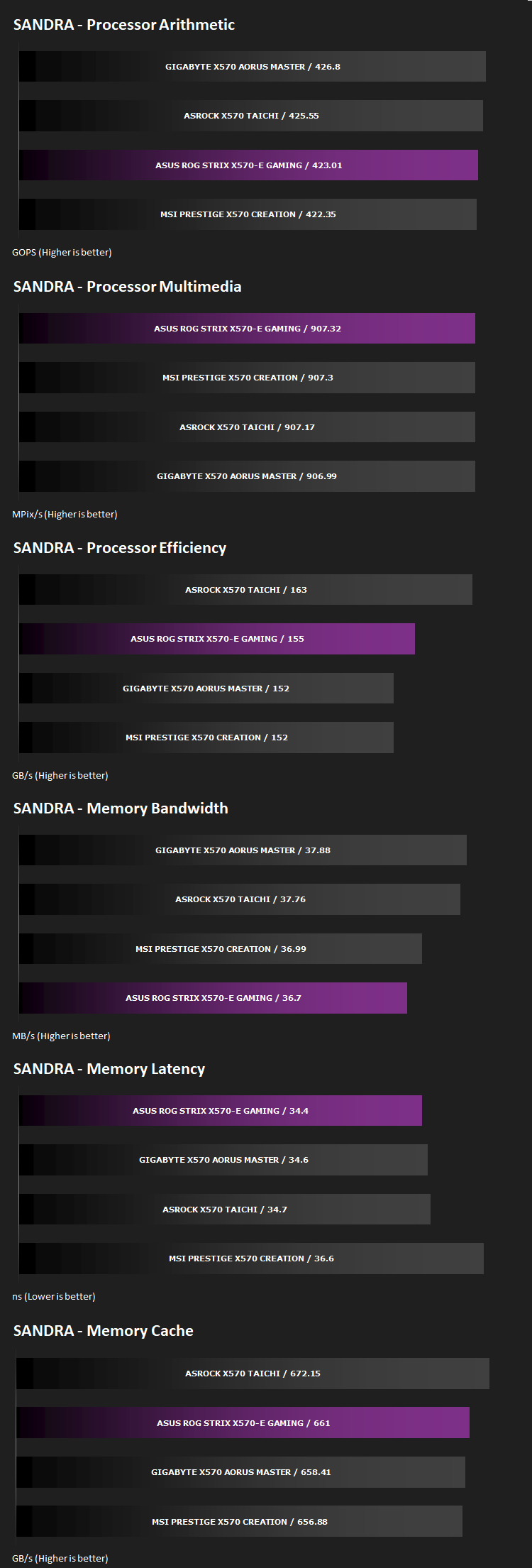Select the Gigabyte X570 Aorus Master 37.88 bar

tap(243, 850)
